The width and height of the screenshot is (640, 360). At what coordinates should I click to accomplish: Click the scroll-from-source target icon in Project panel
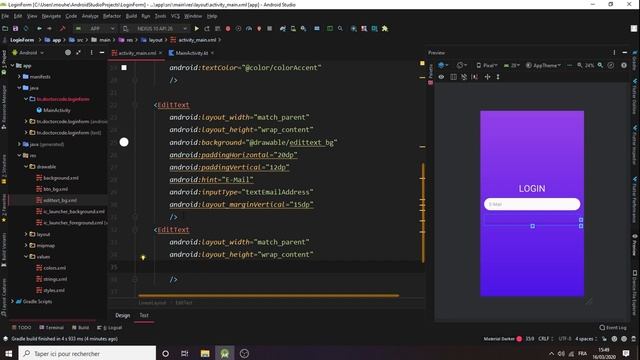tap(68, 53)
